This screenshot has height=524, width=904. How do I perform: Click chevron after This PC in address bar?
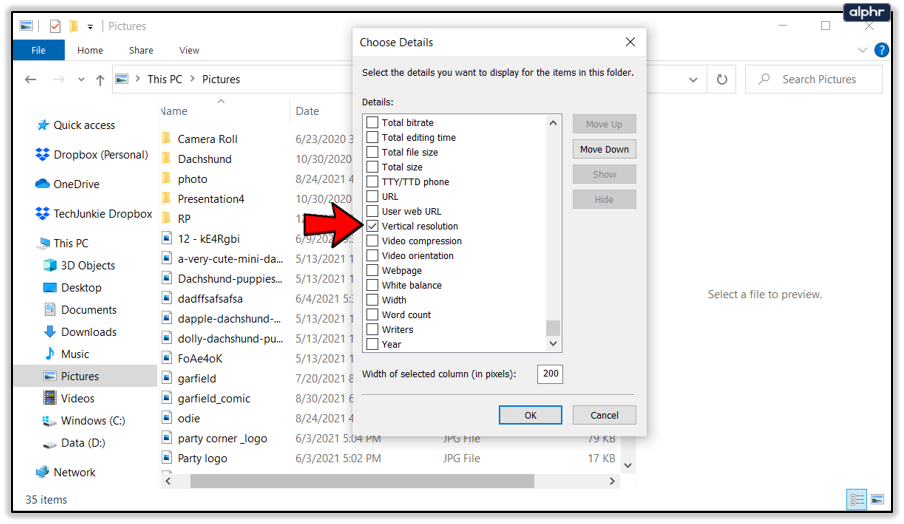click(192, 79)
